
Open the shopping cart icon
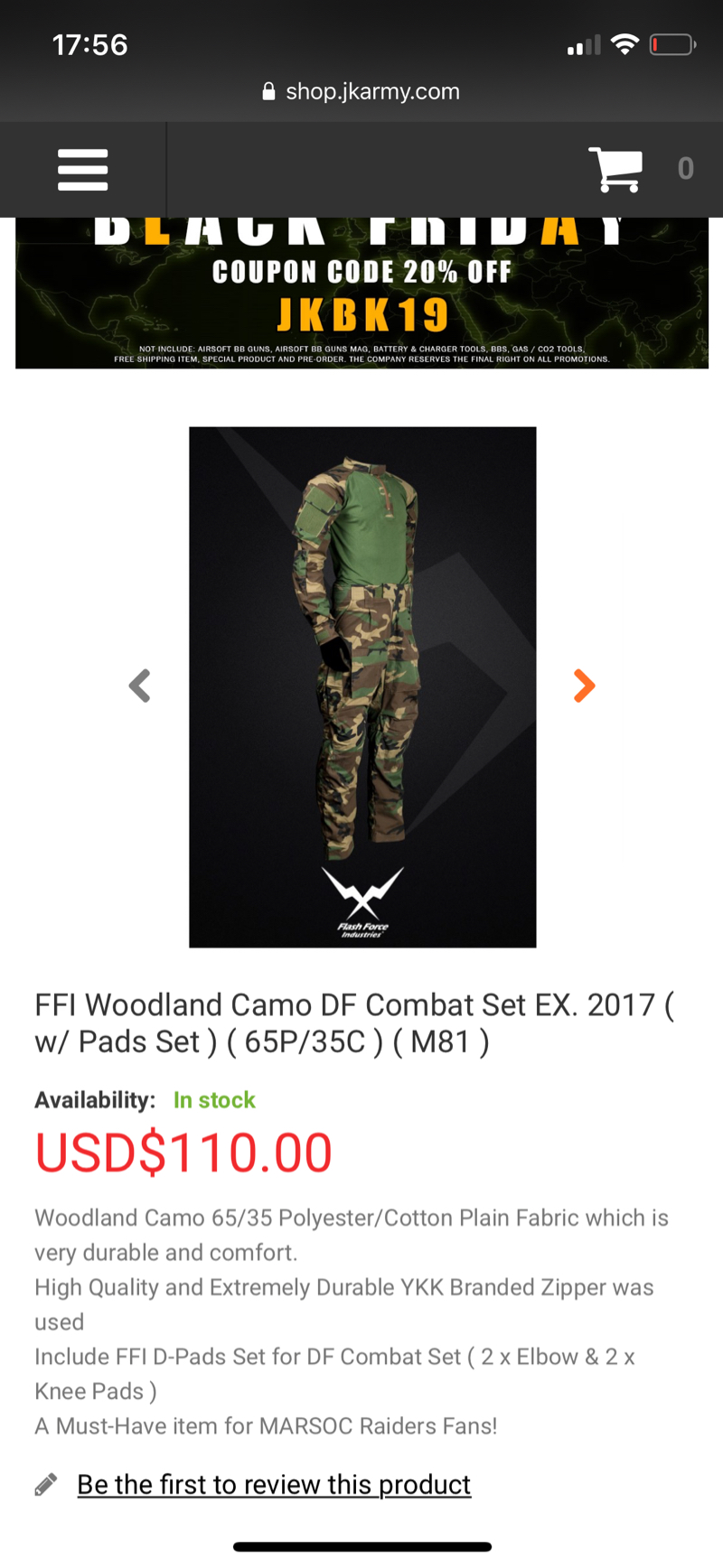(x=615, y=169)
